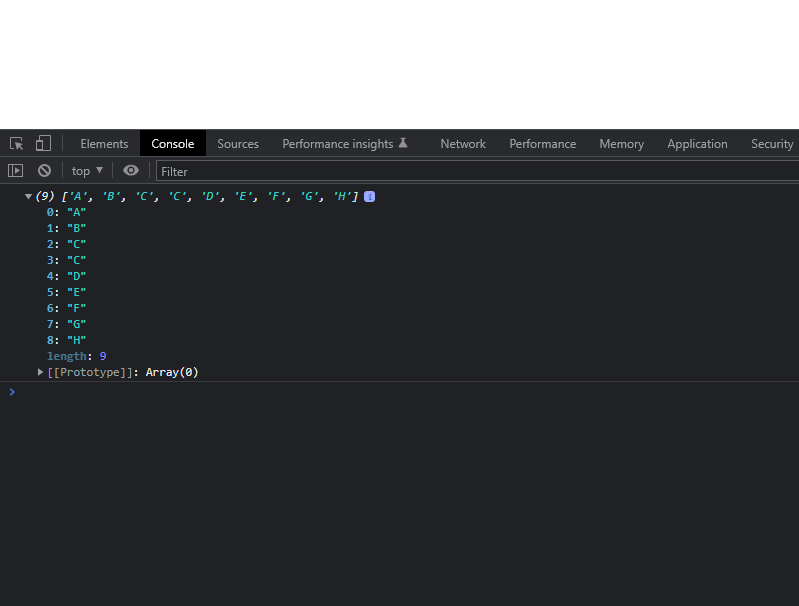Click the array preview text ['A', 'B', ...]

click(210, 196)
